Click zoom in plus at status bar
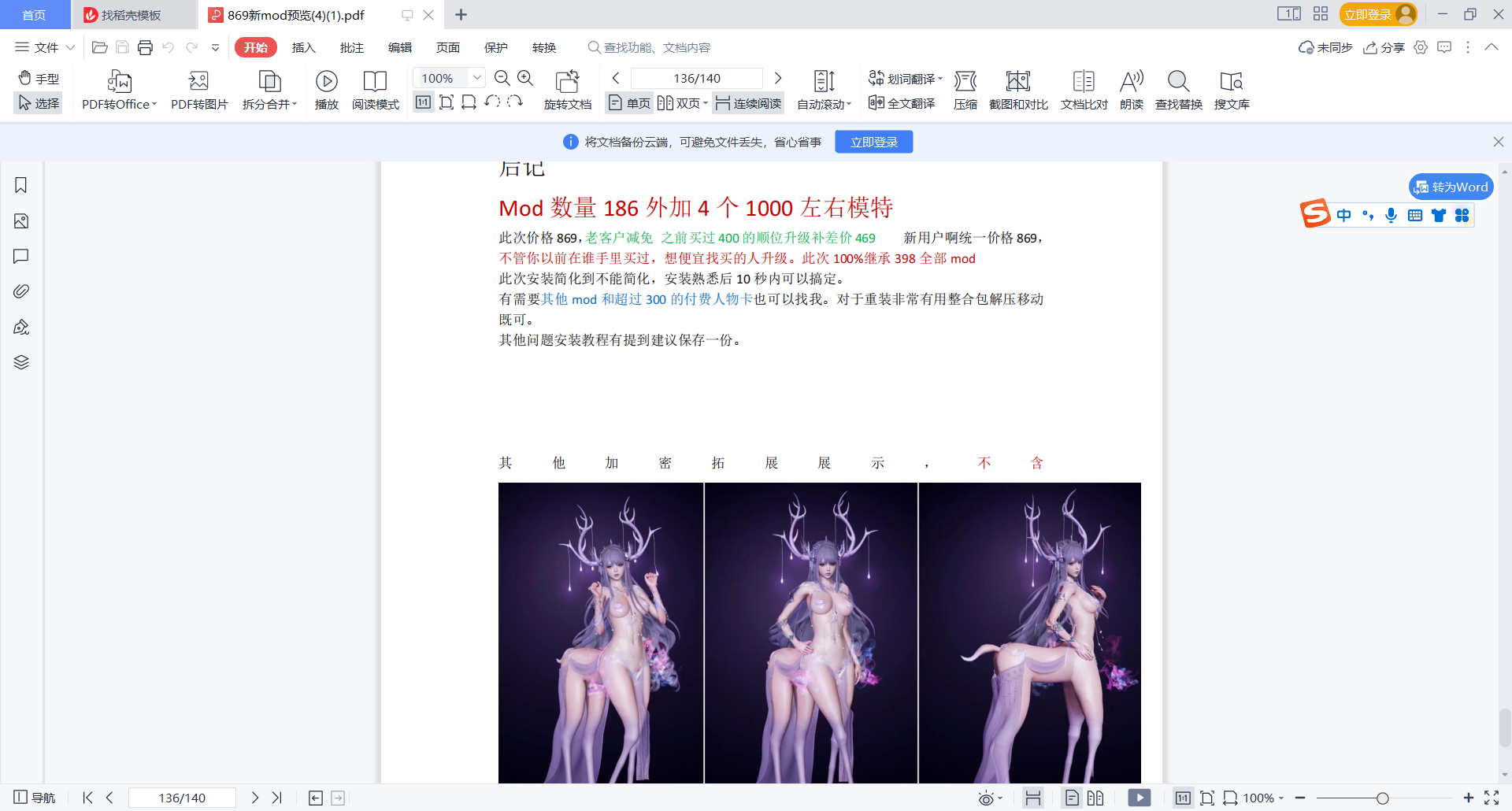The image size is (1512, 811). click(x=1468, y=798)
